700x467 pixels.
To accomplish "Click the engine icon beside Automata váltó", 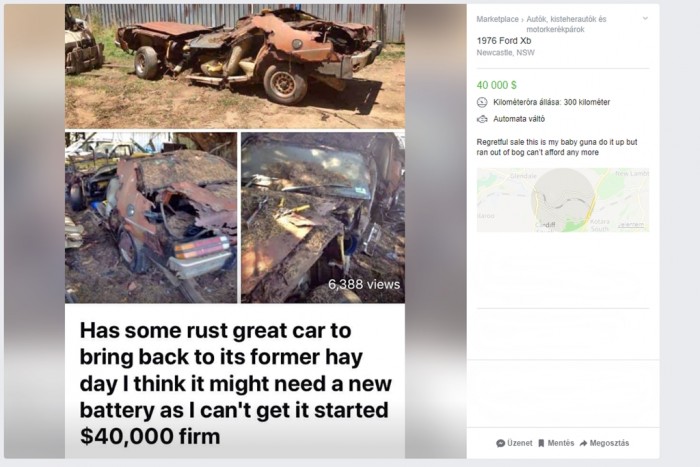I will [482, 119].
